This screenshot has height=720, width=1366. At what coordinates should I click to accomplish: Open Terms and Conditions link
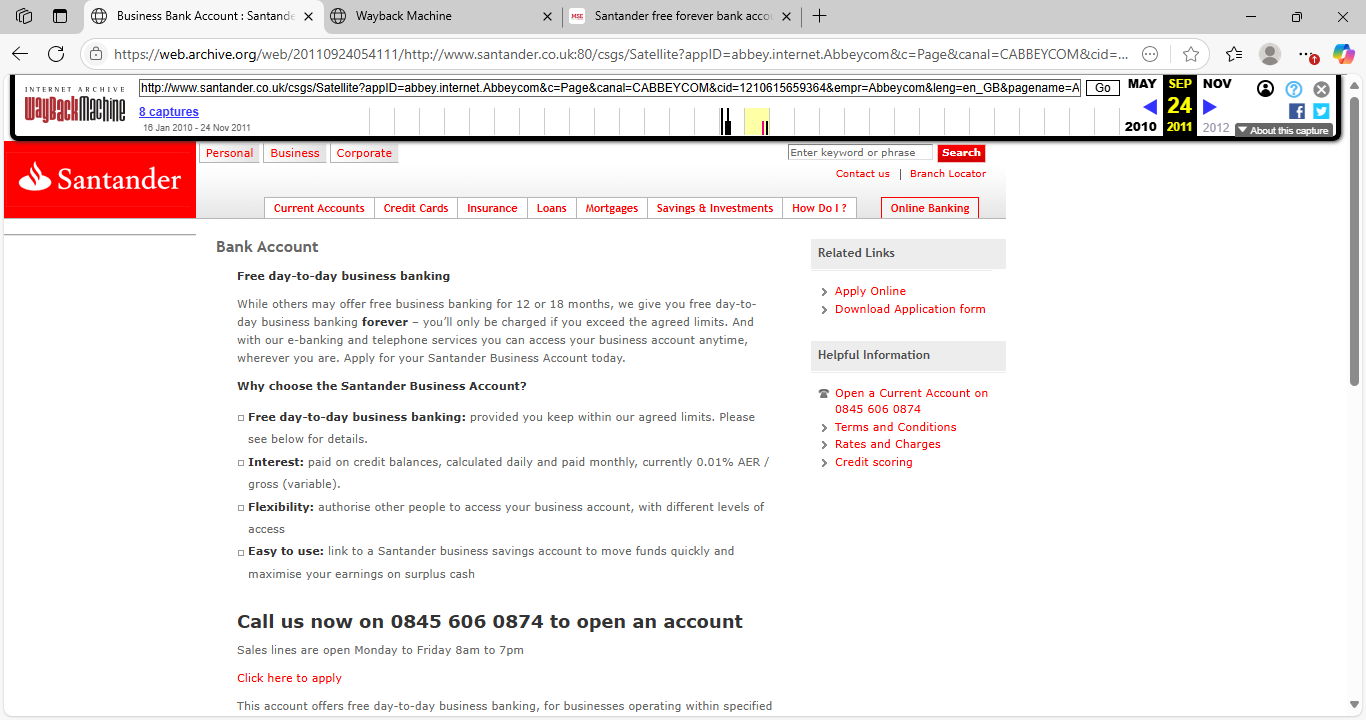(896, 427)
